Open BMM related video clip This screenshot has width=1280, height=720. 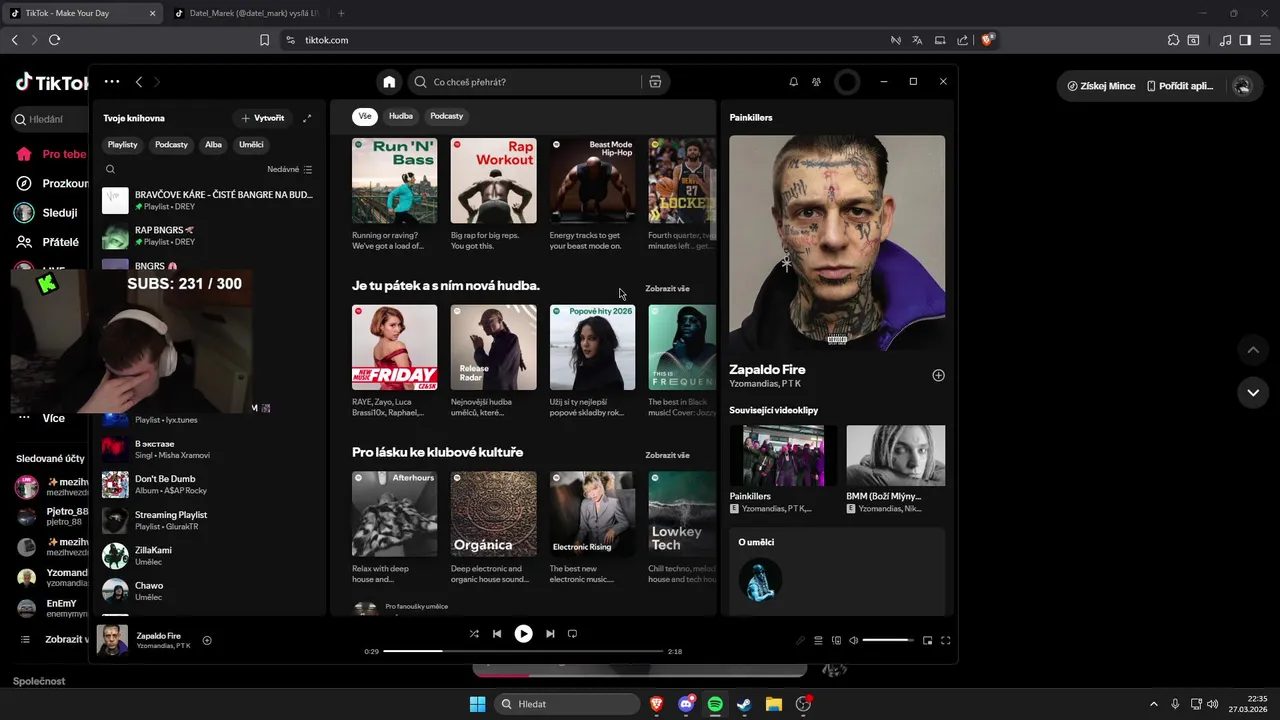895,469
